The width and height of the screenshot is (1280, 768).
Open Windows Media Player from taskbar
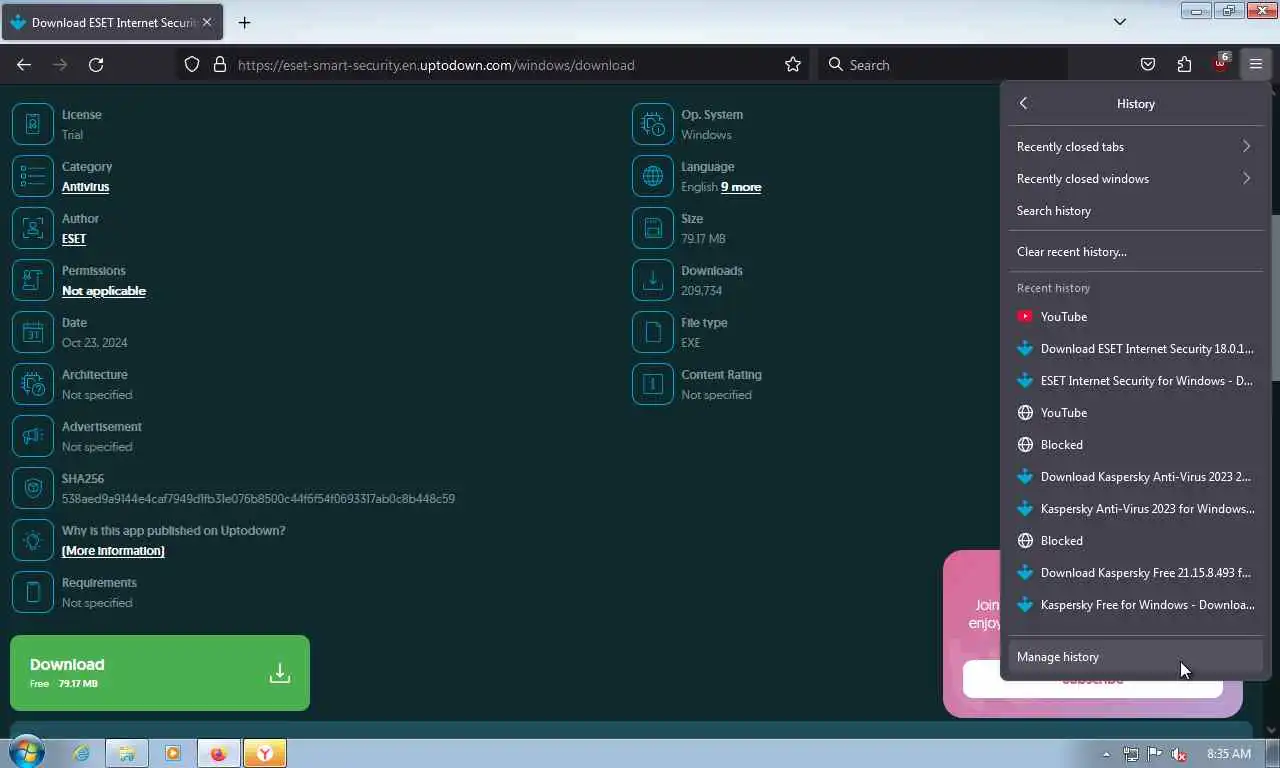[173, 753]
